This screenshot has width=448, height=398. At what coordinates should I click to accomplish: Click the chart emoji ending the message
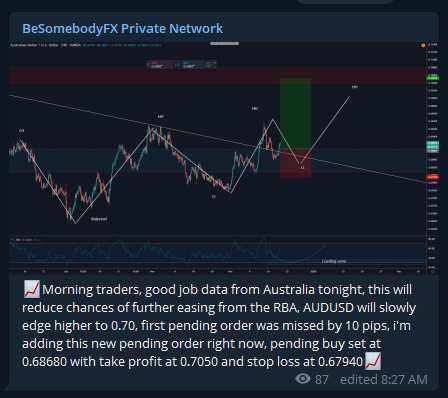click(x=373, y=361)
